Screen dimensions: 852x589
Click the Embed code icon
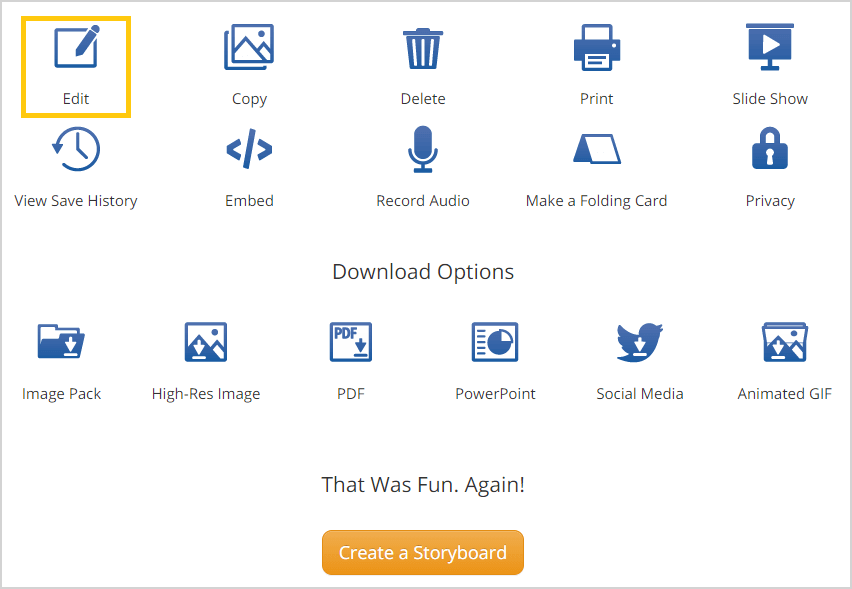(x=249, y=149)
